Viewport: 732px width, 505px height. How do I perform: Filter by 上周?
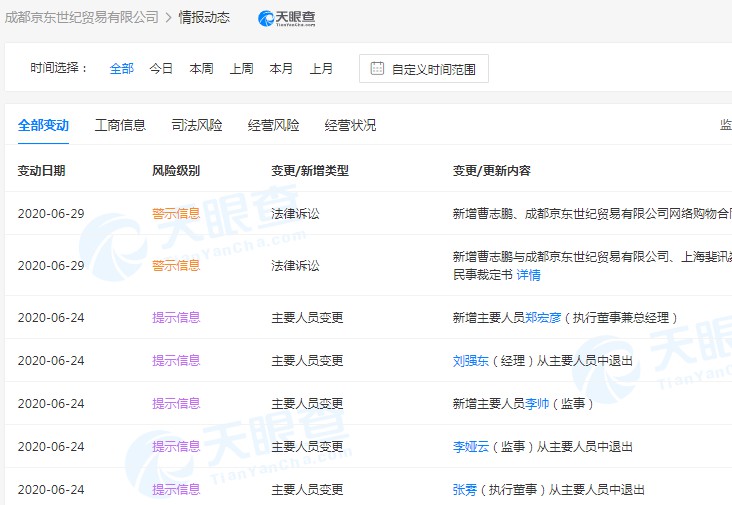click(241, 69)
